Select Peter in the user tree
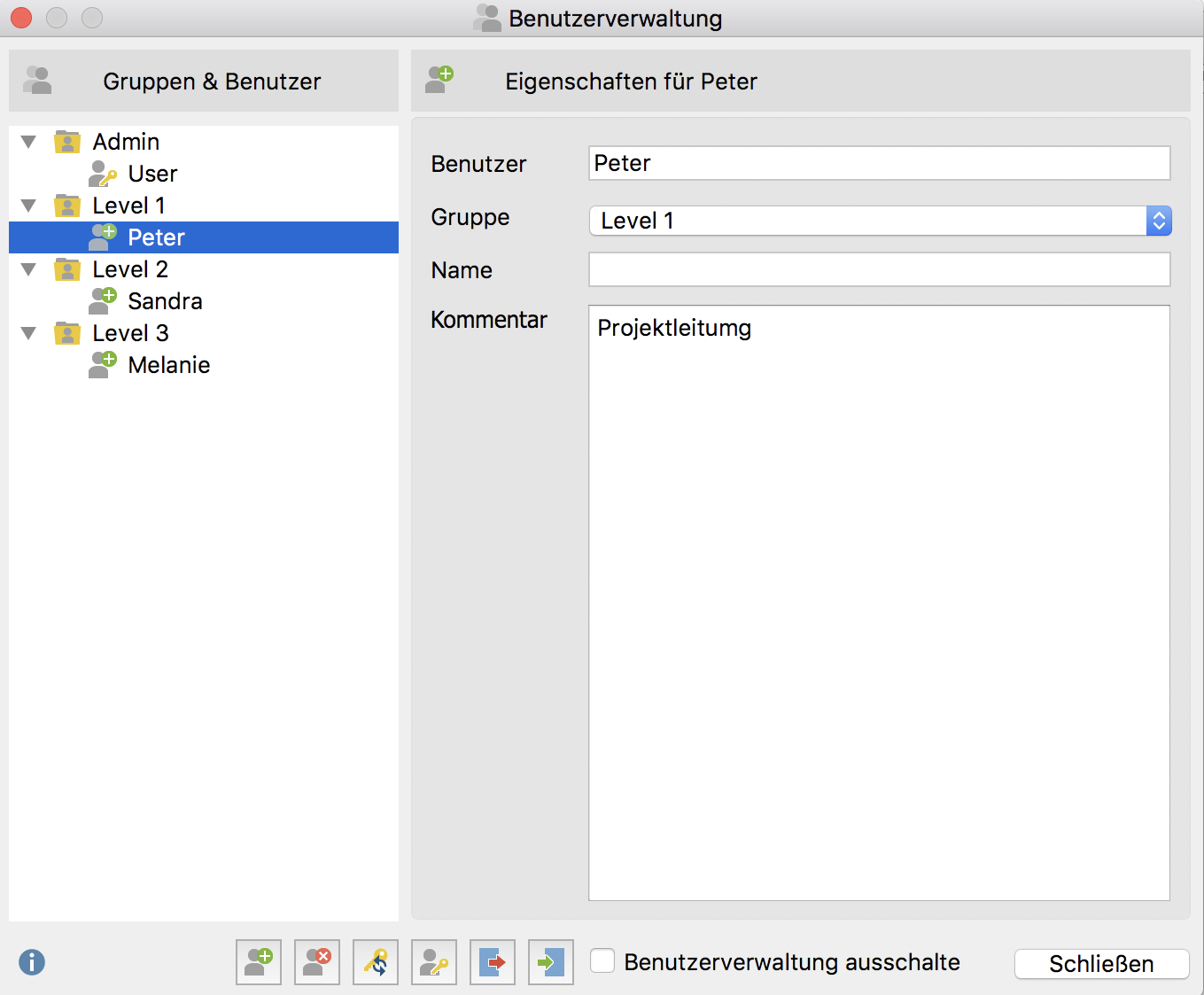Image resolution: width=1204 pixels, height=995 pixels. [204, 237]
